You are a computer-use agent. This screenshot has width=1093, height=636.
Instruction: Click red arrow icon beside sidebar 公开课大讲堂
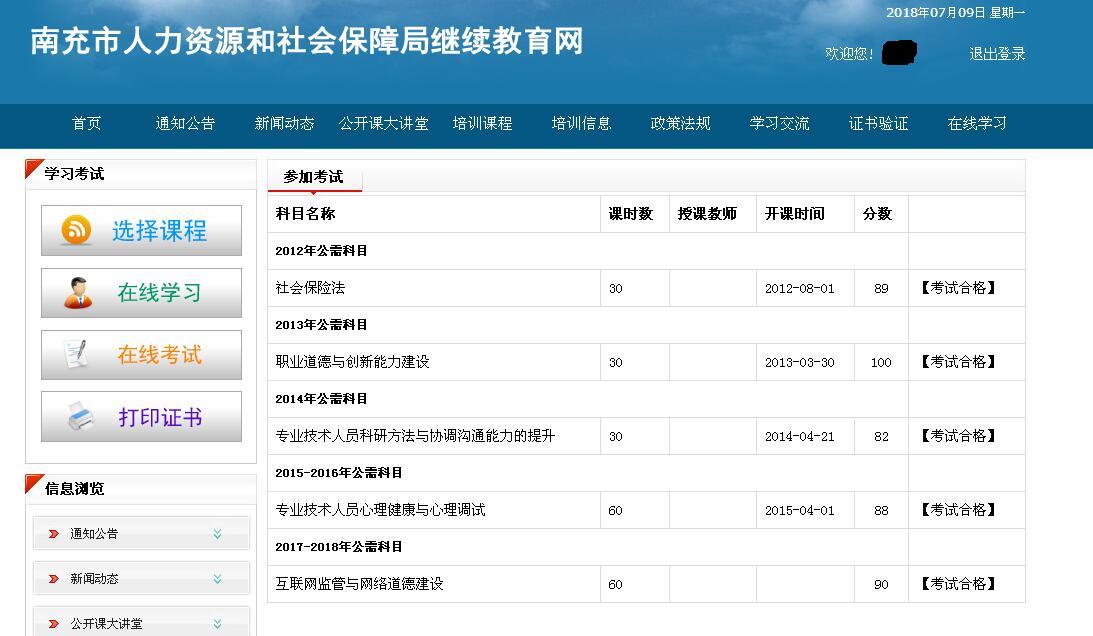point(54,623)
